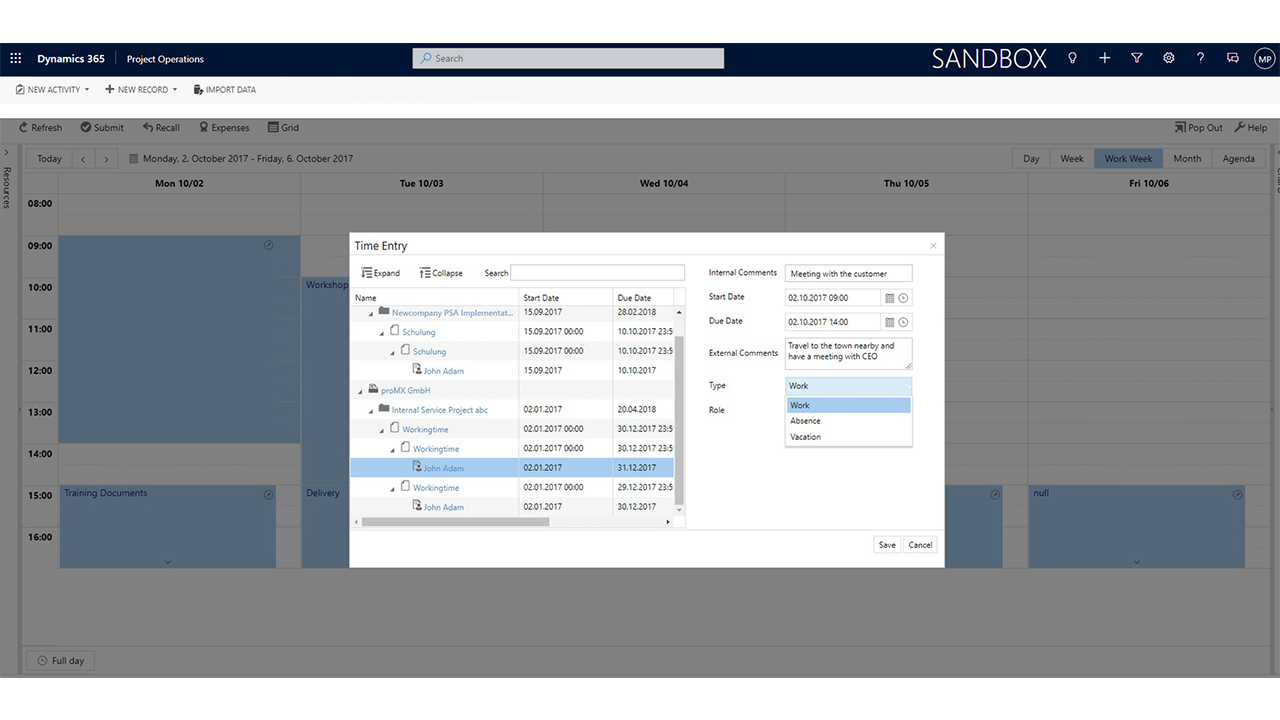Collapse the proMX GmbH tree node
The image size is (1280, 720).
pyautogui.click(x=361, y=391)
